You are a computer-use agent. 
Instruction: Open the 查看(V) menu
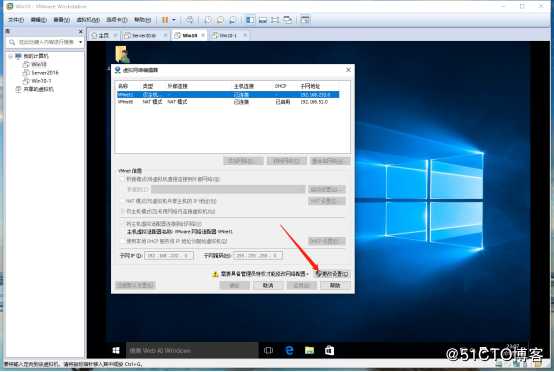(x=61, y=20)
